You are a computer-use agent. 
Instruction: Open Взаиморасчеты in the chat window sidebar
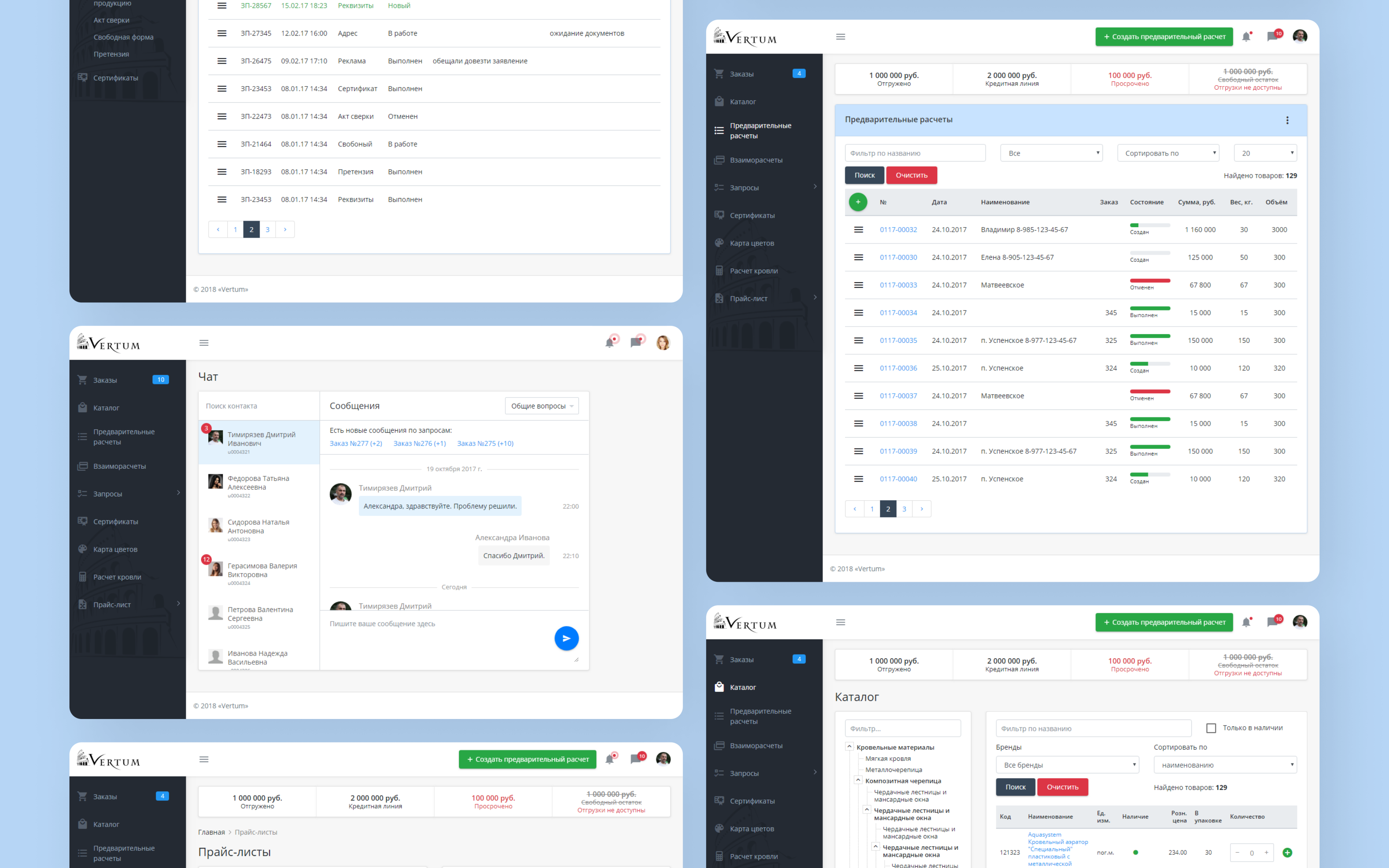coord(119,466)
